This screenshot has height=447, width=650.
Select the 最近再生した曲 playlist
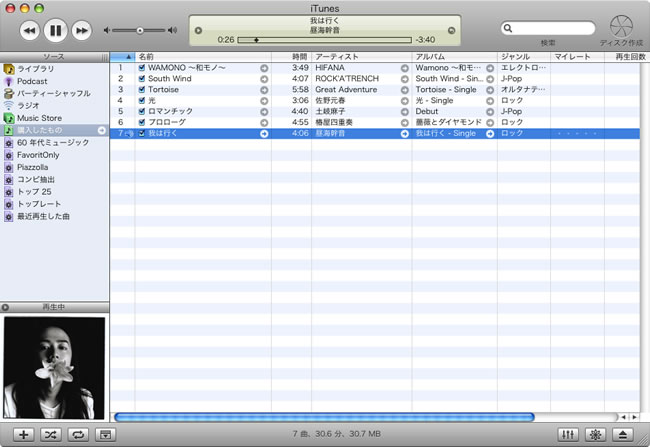point(43,216)
